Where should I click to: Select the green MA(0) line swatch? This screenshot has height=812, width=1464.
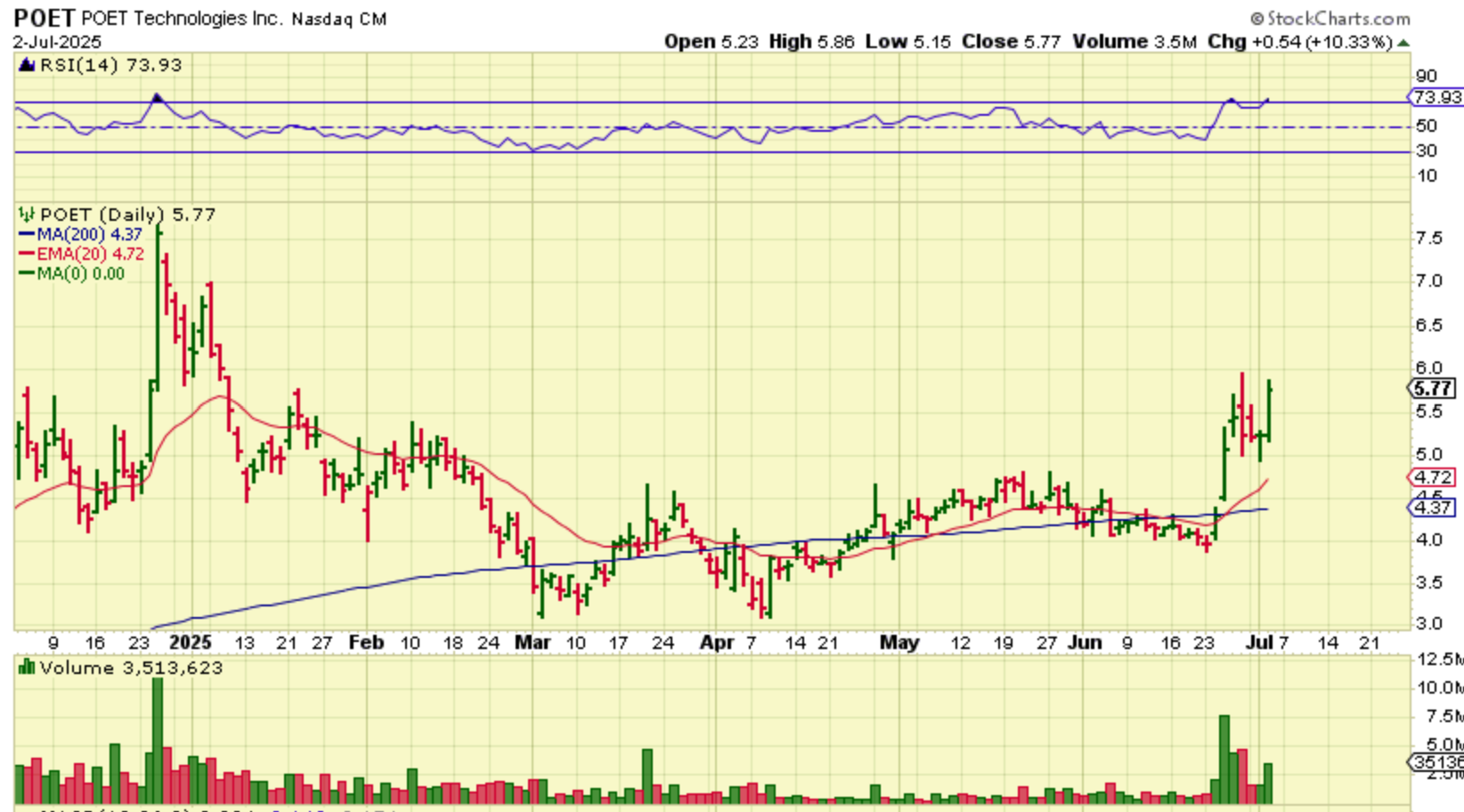(27, 274)
